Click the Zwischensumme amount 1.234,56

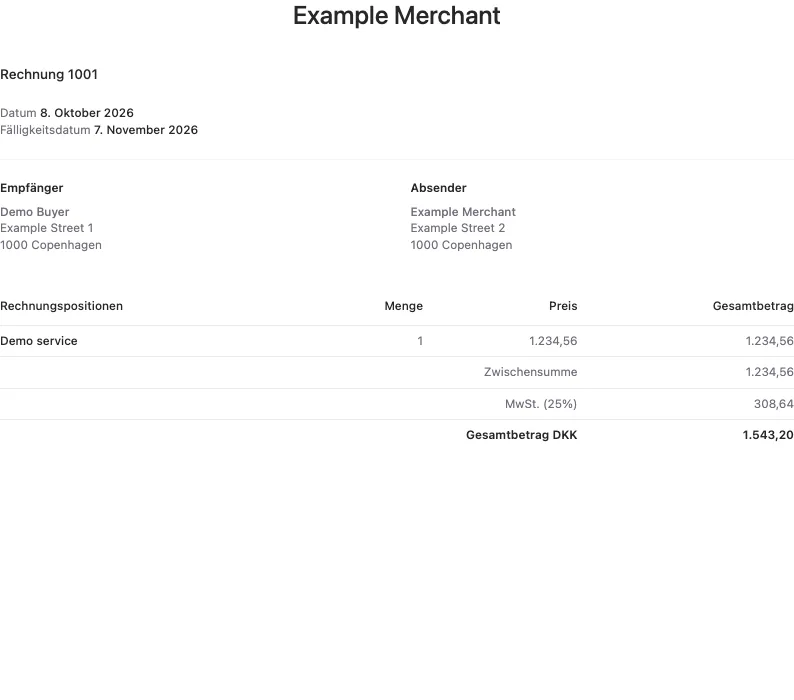pos(769,372)
